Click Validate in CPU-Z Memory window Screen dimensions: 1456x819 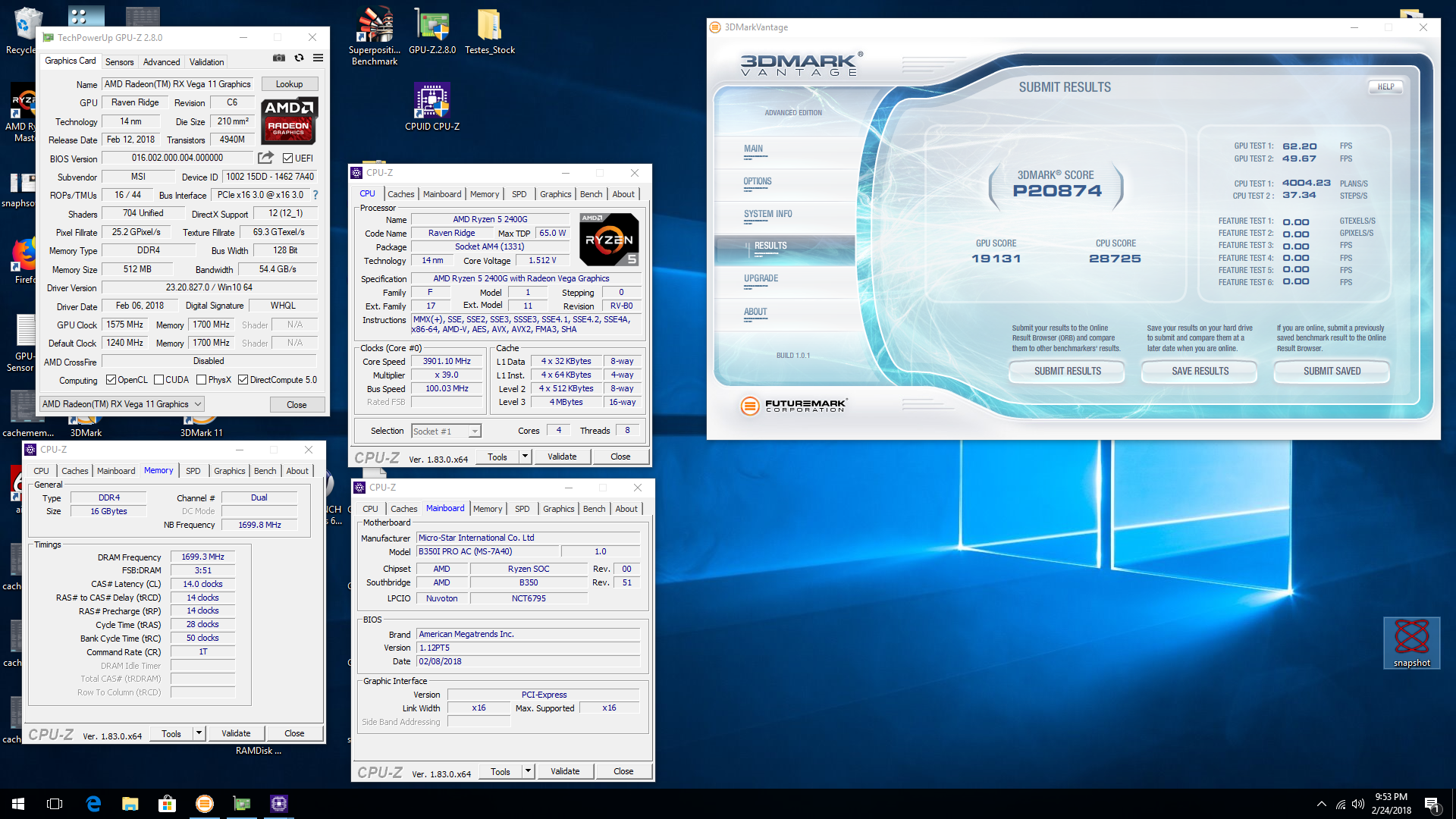pos(236,733)
